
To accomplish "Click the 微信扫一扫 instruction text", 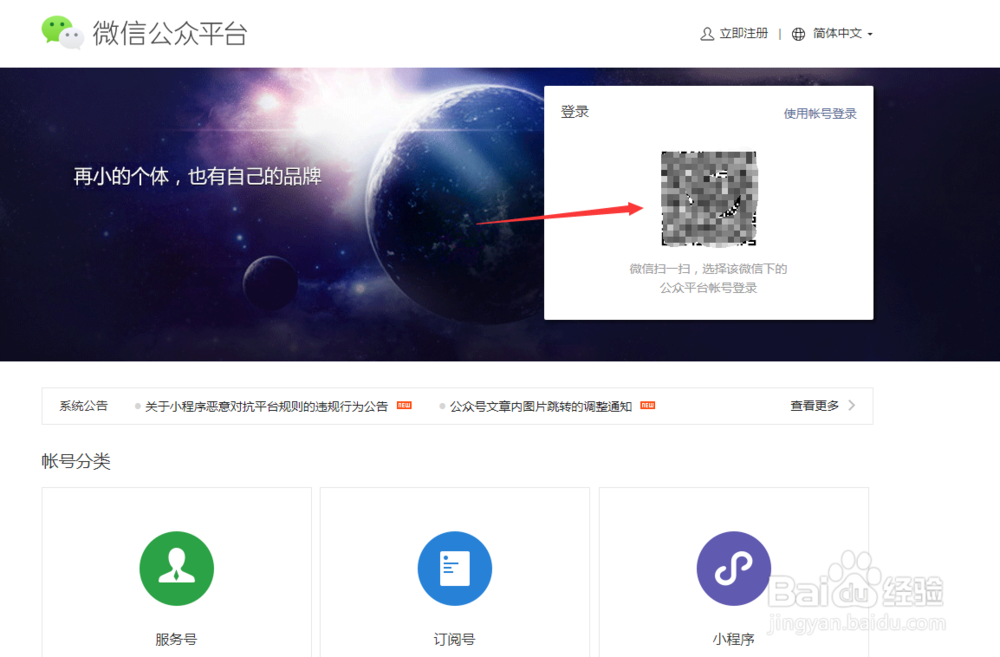I will click(708, 278).
